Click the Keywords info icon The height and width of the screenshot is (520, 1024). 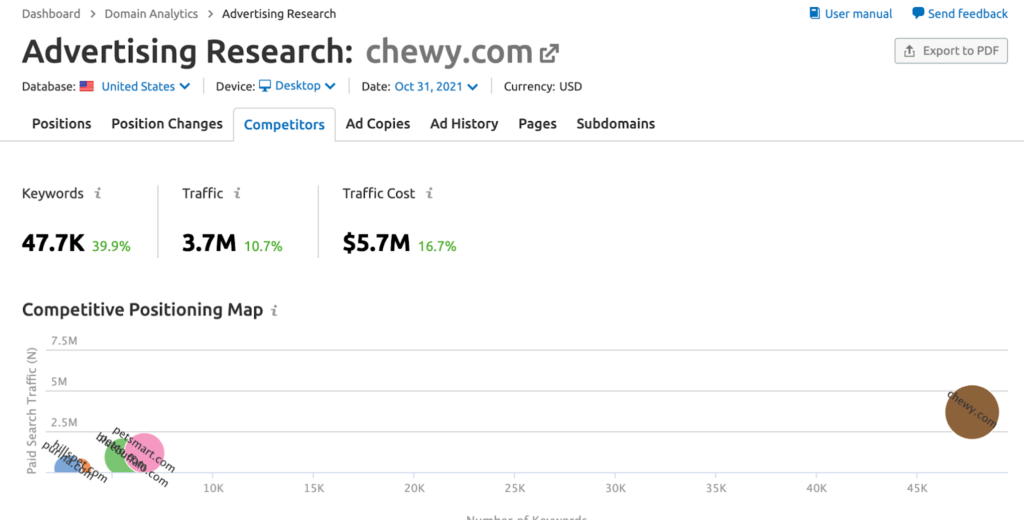tap(97, 194)
